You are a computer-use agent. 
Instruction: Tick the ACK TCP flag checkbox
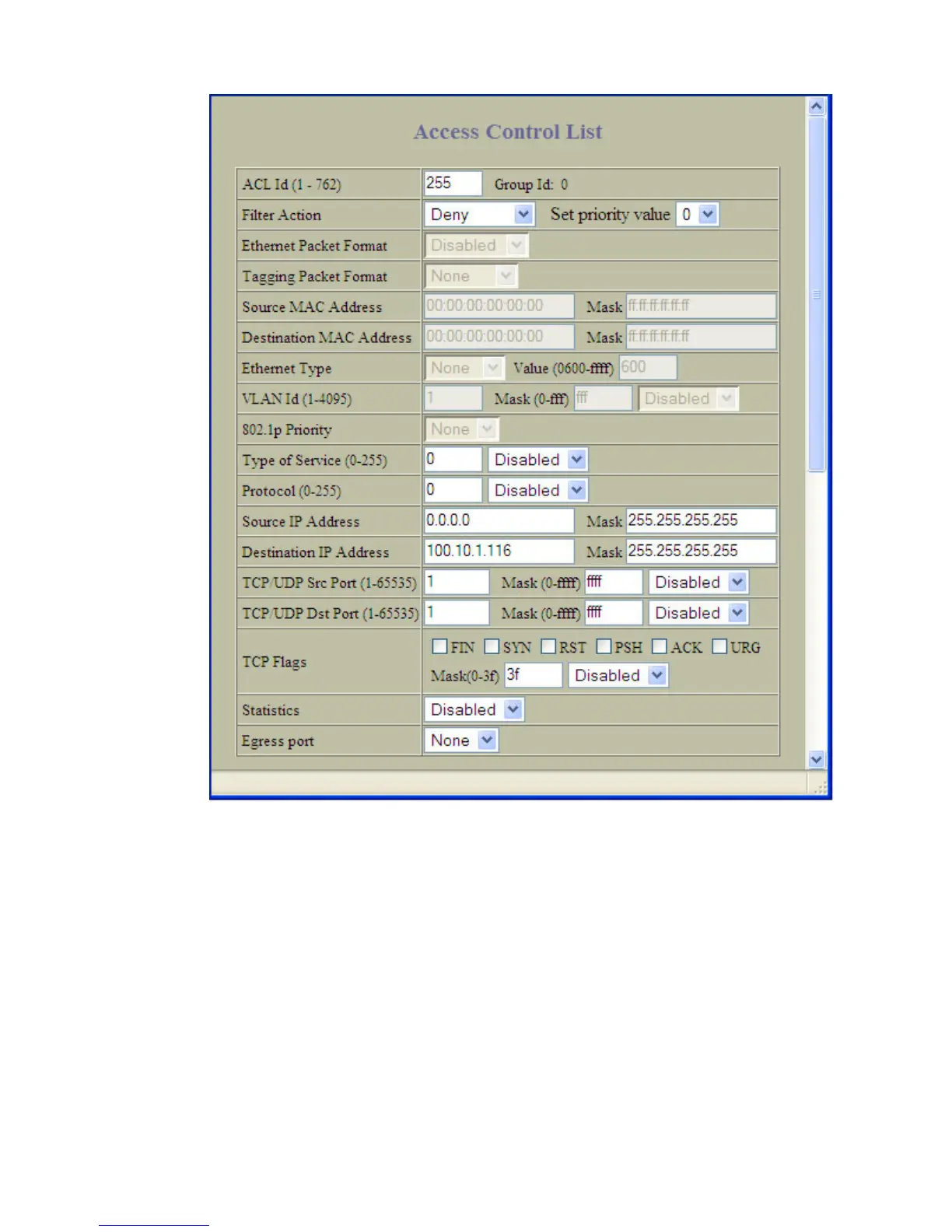click(x=660, y=646)
